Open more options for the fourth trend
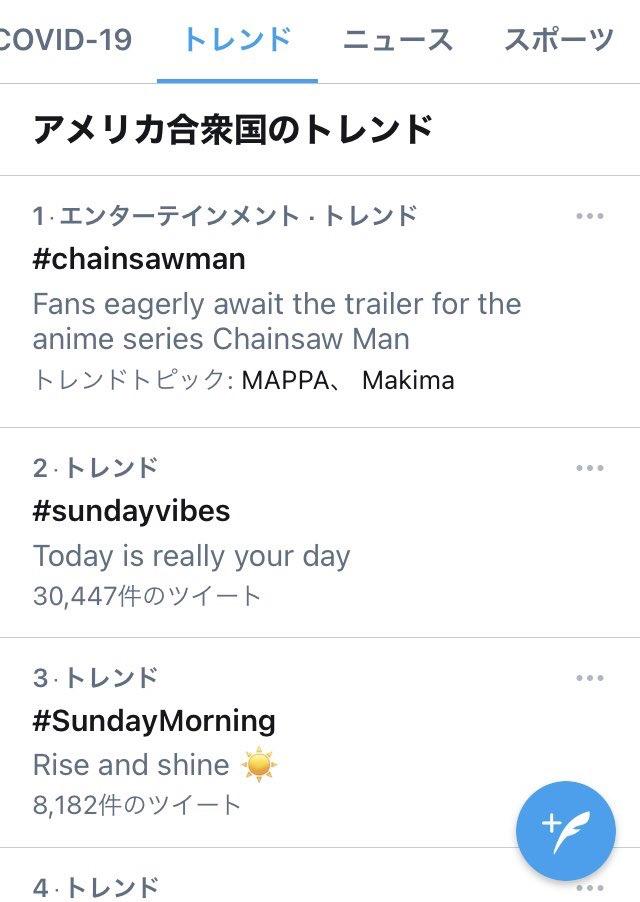The height and width of the screenshot is (902, 640). 590,887
